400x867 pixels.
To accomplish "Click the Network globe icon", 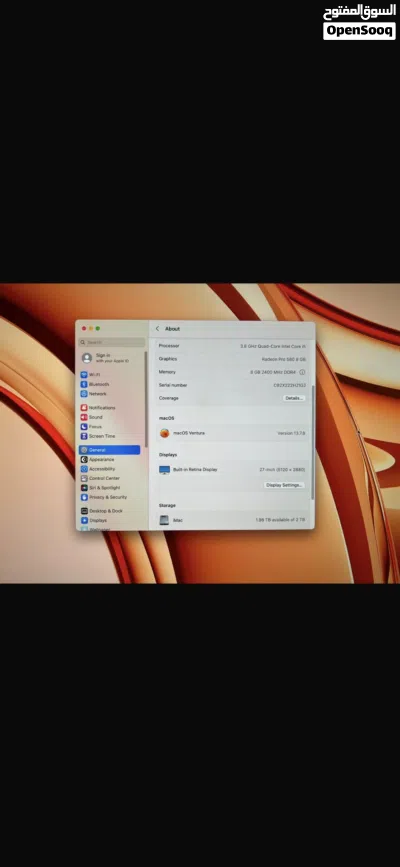I will click(84, 394).
